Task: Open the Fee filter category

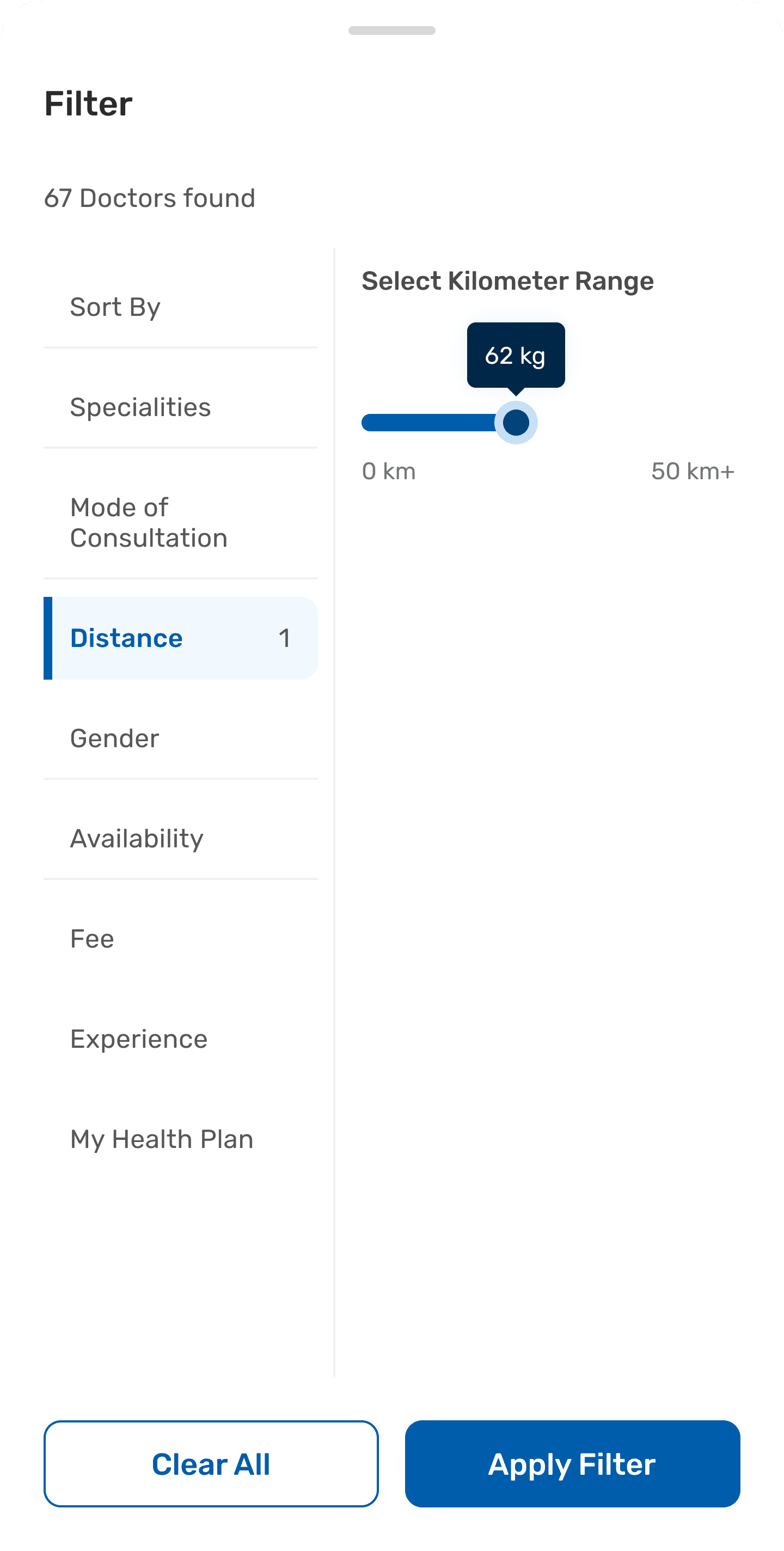Action: pos(181,939)
